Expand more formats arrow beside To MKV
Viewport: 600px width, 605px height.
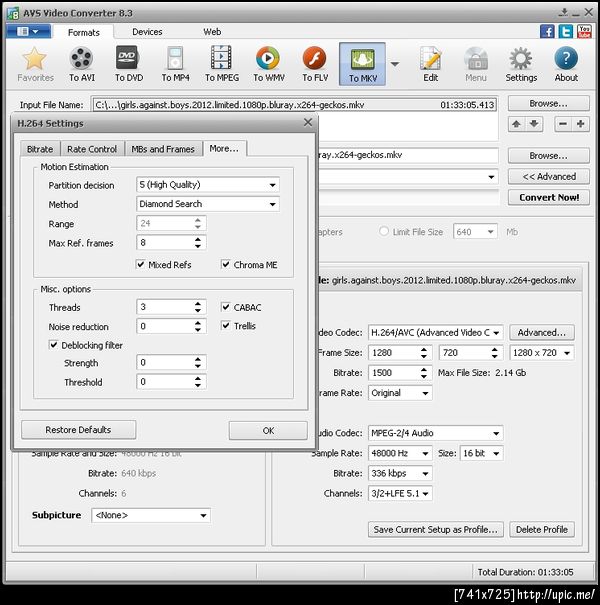pyautogui.click(x=395, y=64)
